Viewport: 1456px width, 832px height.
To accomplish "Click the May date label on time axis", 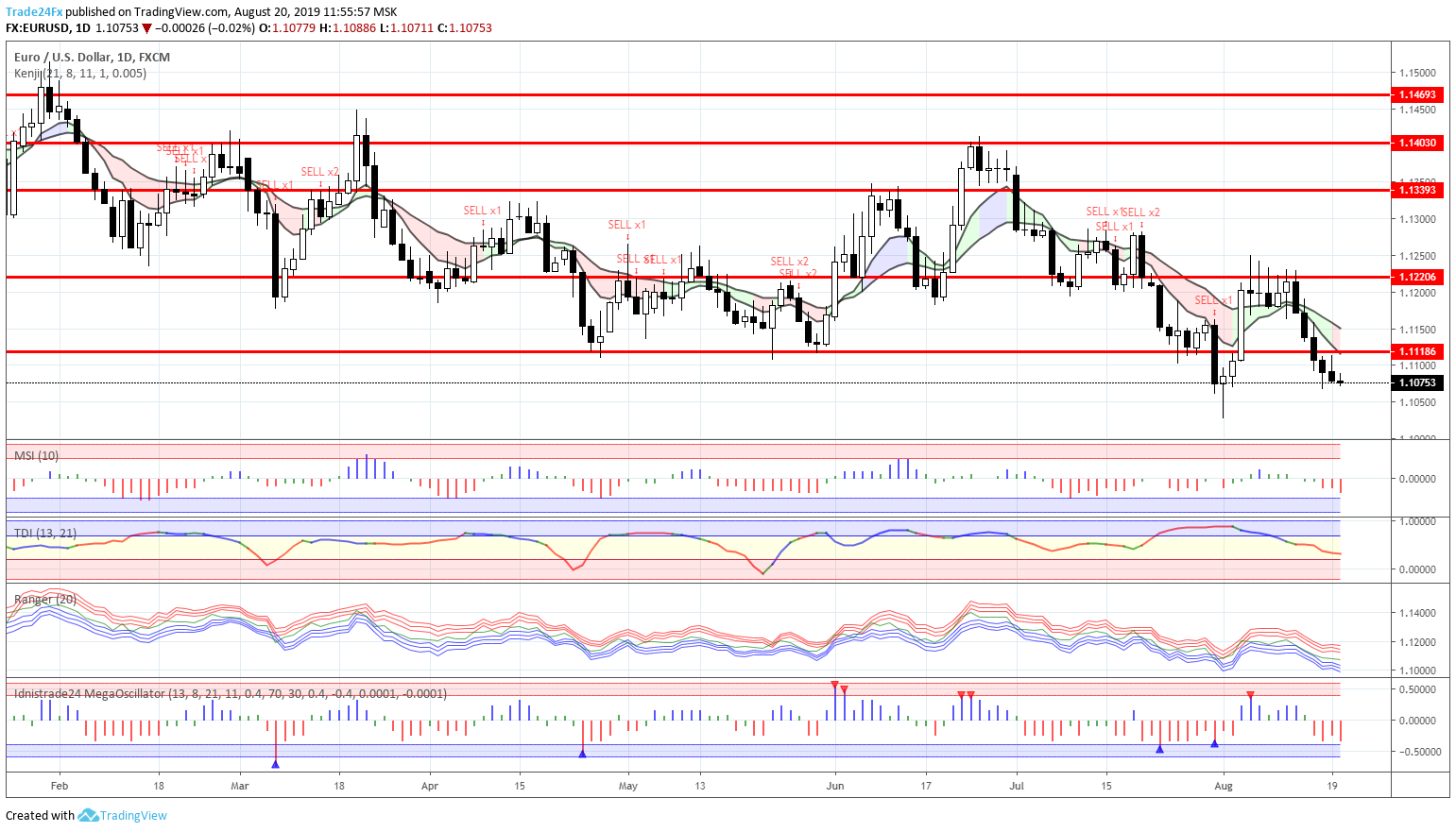I will pyautogui.click(x=628, y=785).
